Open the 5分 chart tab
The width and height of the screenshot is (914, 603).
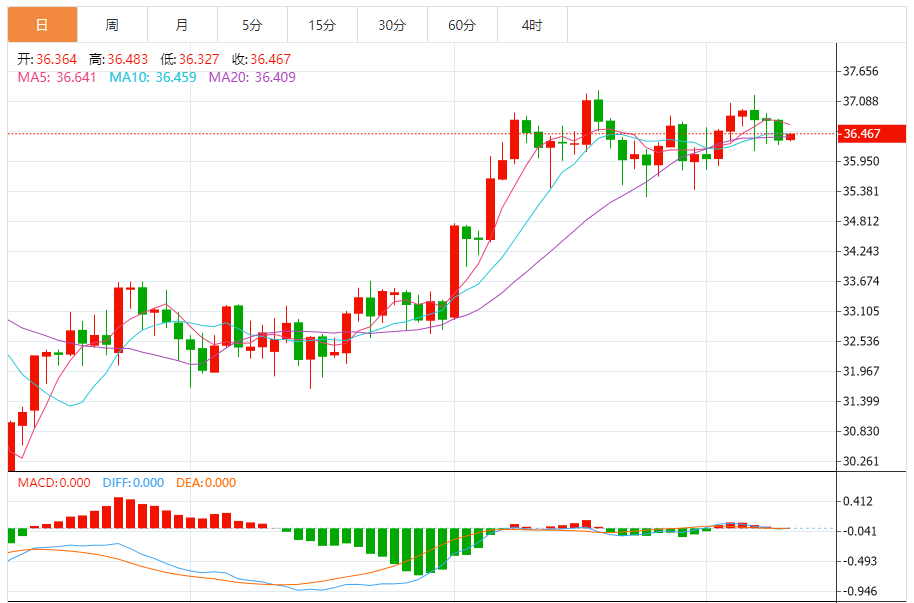pos(252,25)
